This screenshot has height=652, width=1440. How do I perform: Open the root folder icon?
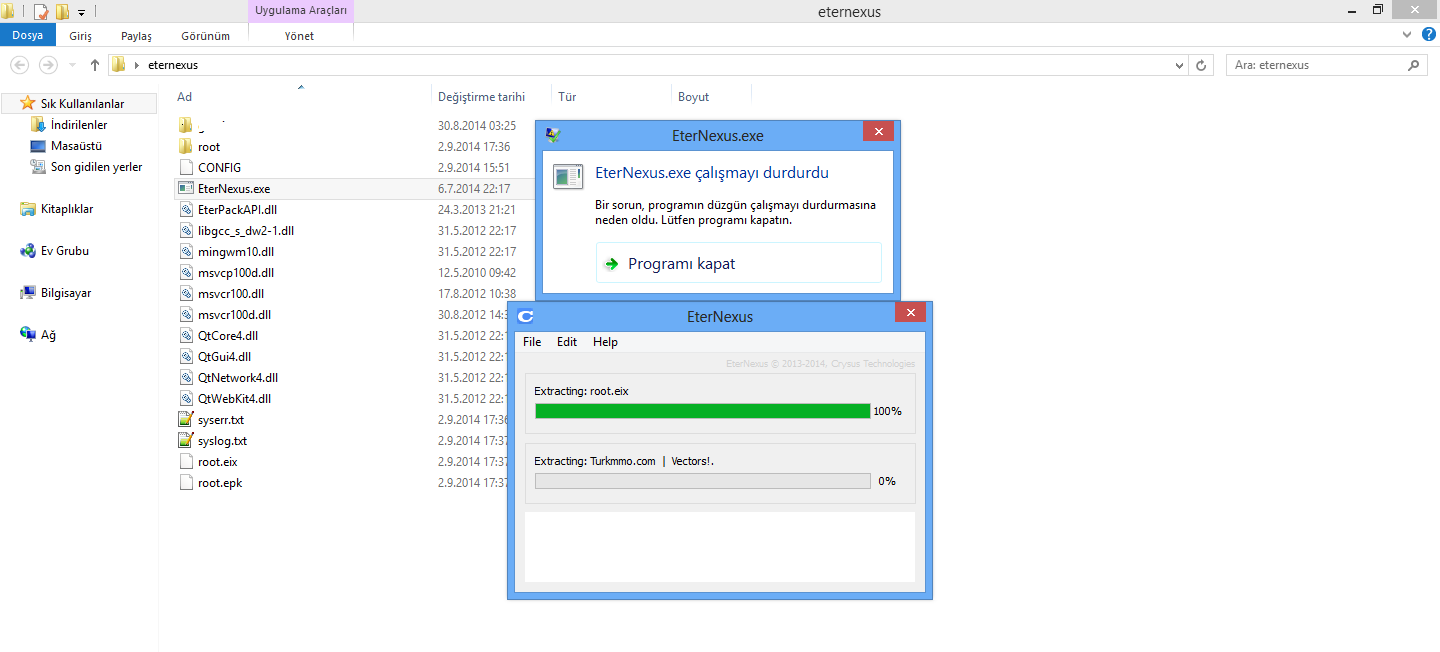click(186, 146)
